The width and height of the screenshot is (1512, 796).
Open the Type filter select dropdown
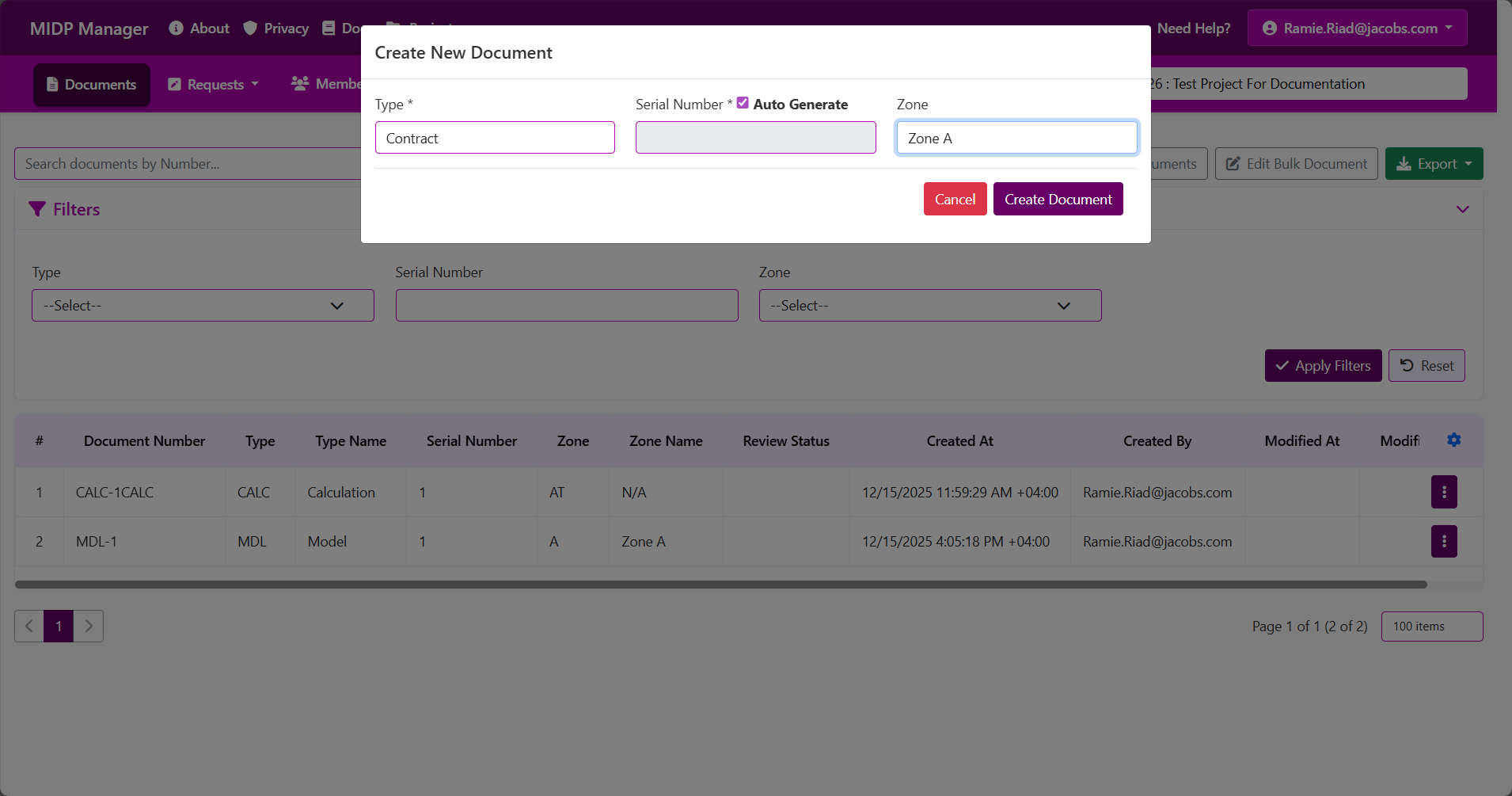pos(203,306)
